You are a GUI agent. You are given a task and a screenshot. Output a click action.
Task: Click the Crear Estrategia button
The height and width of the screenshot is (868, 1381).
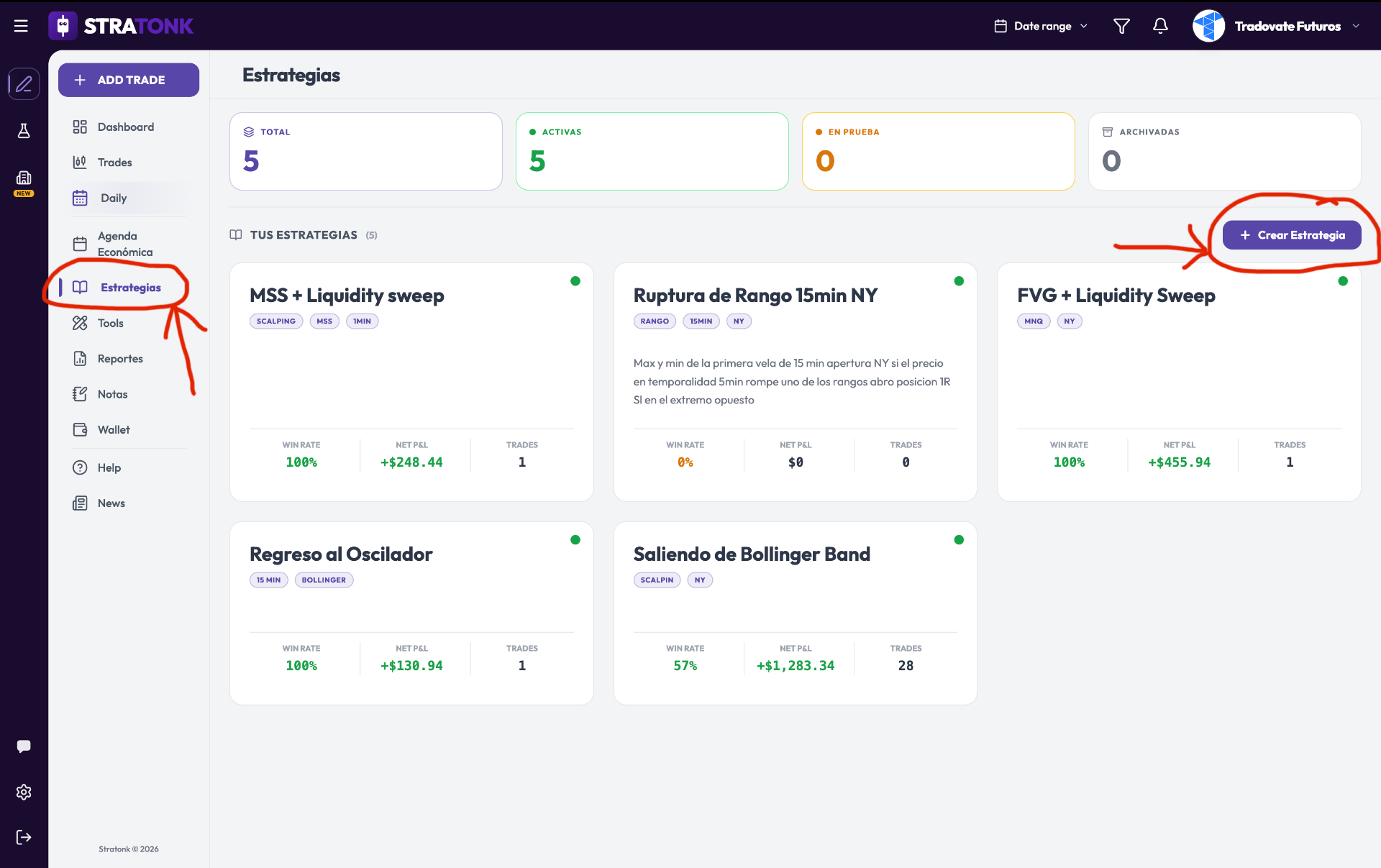[x=1292, y=235]
